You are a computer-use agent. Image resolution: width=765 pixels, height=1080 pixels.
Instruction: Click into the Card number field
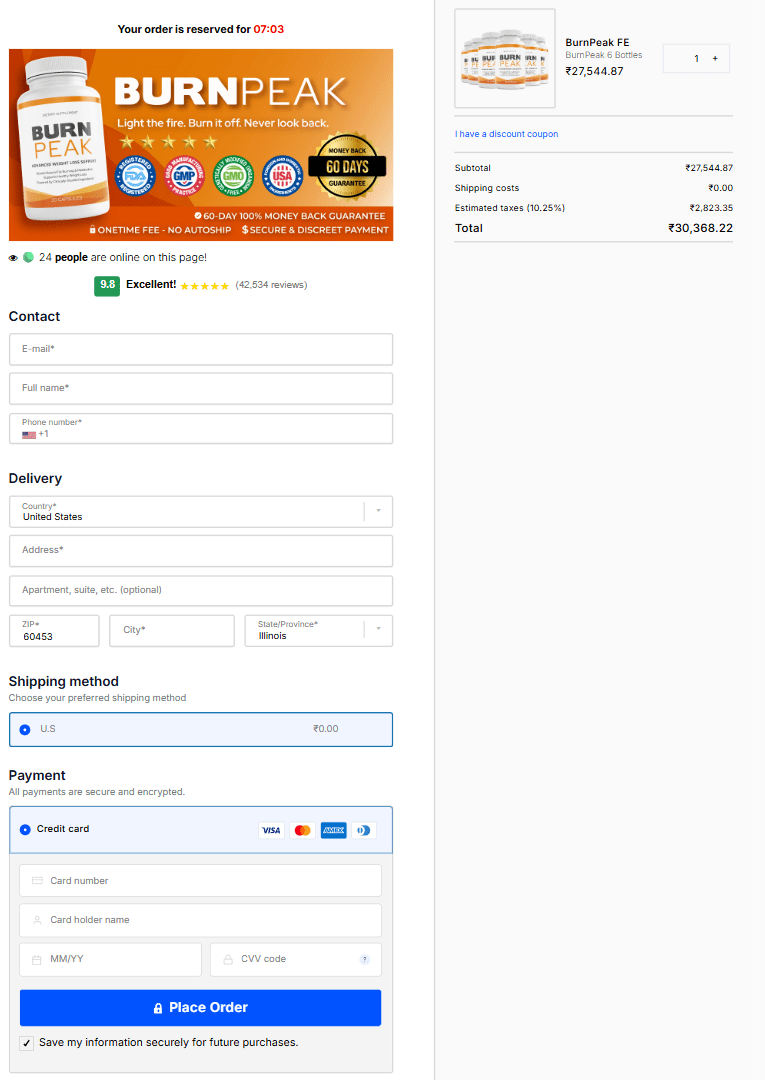tap(200, 881)
